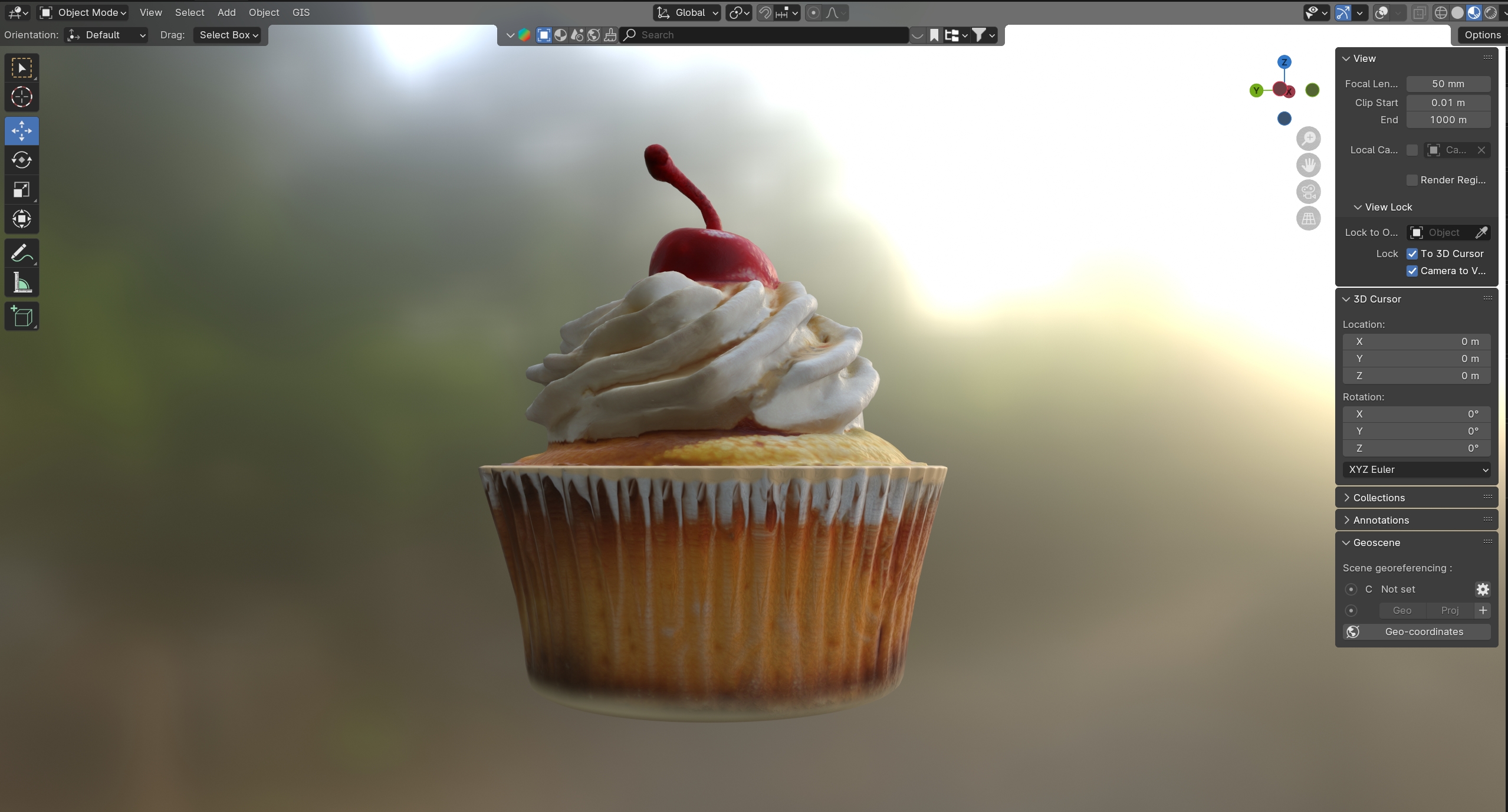Click the Options button
The image size is (1508, 812).
pyautogui.click(x=1482, y=35)
